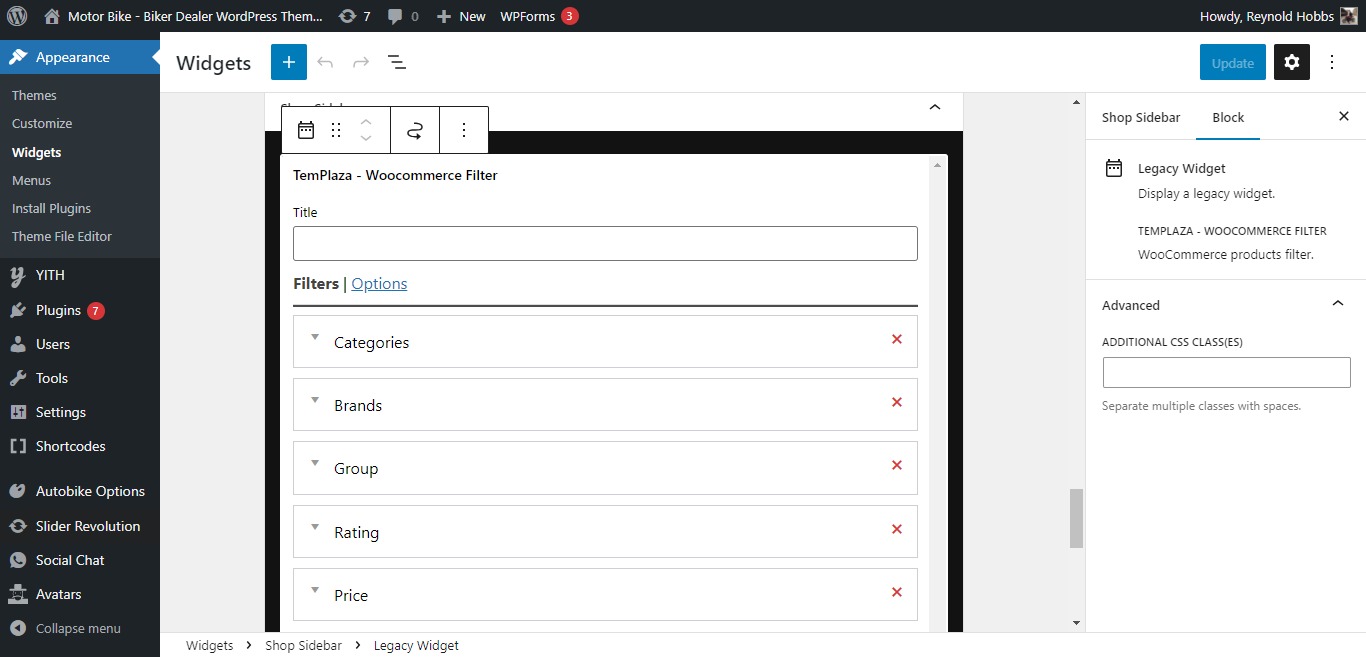Viewport: 1366px width, 657px height.
Task: Remove the Categories filter
Action: pos(897,339)
